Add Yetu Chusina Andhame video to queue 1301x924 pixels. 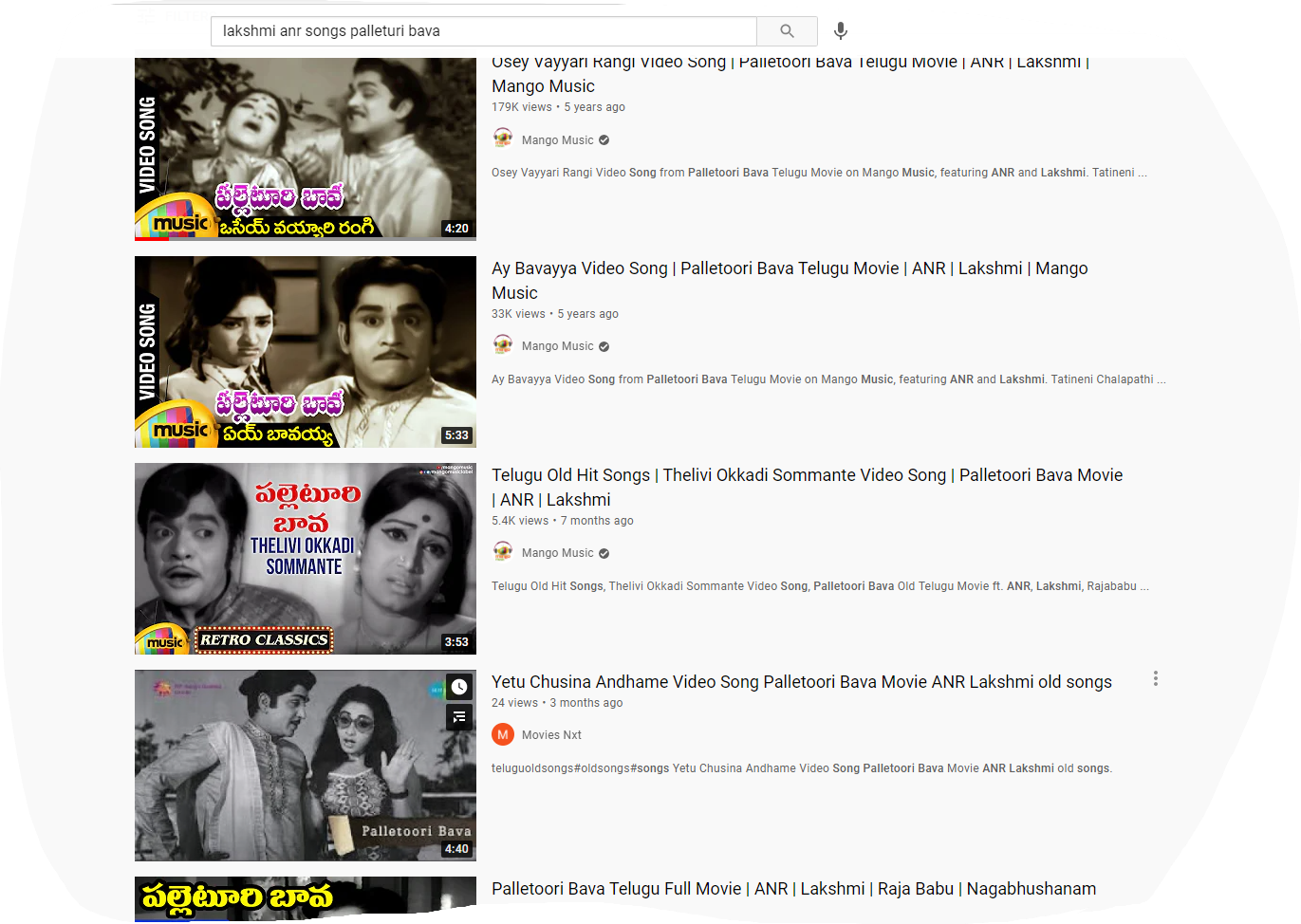[x=459, y=718]
